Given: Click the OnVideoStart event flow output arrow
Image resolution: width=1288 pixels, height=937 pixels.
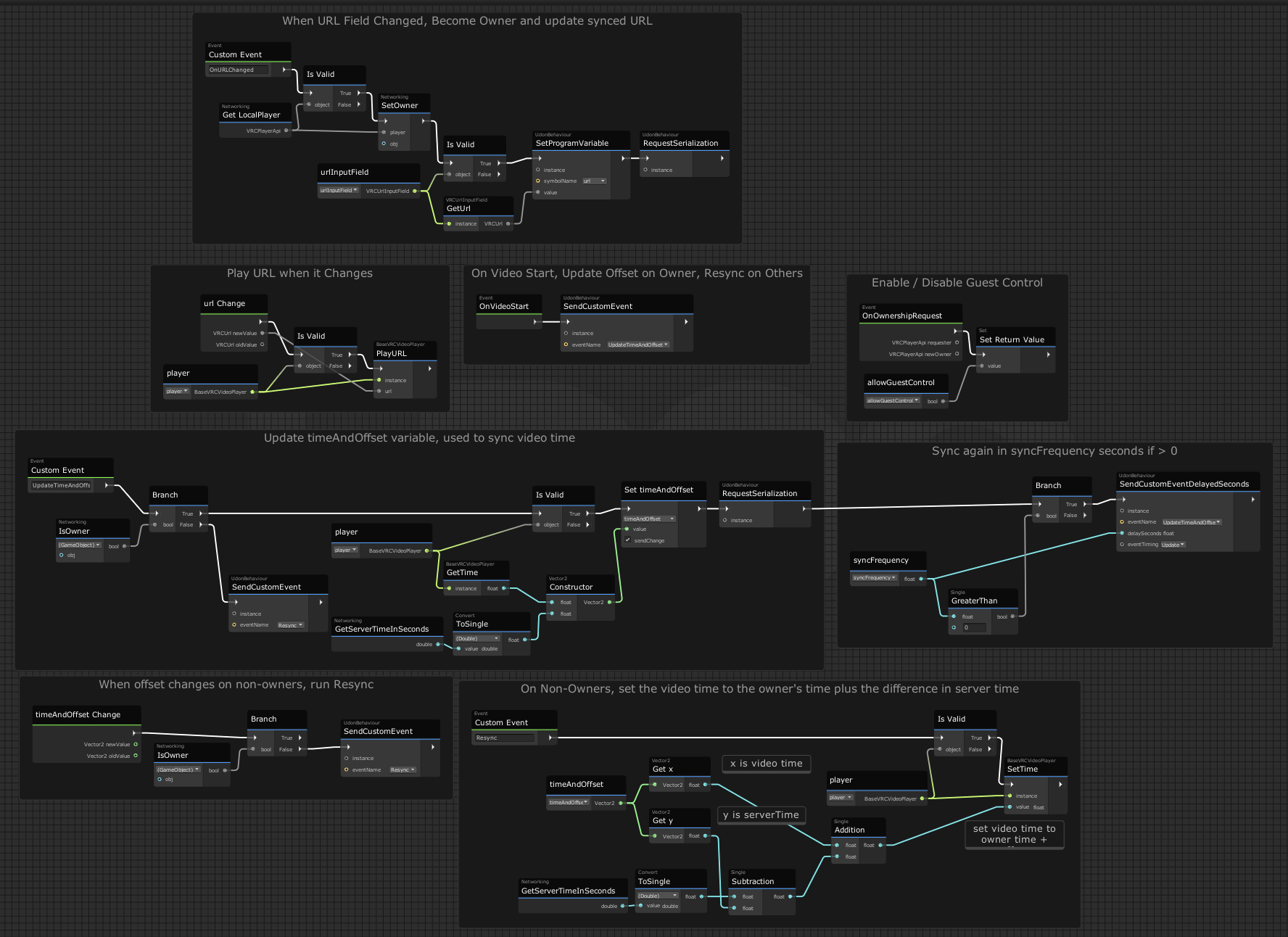Looking at the screenshot, I should pyautogui.click(x=535, y=321).
